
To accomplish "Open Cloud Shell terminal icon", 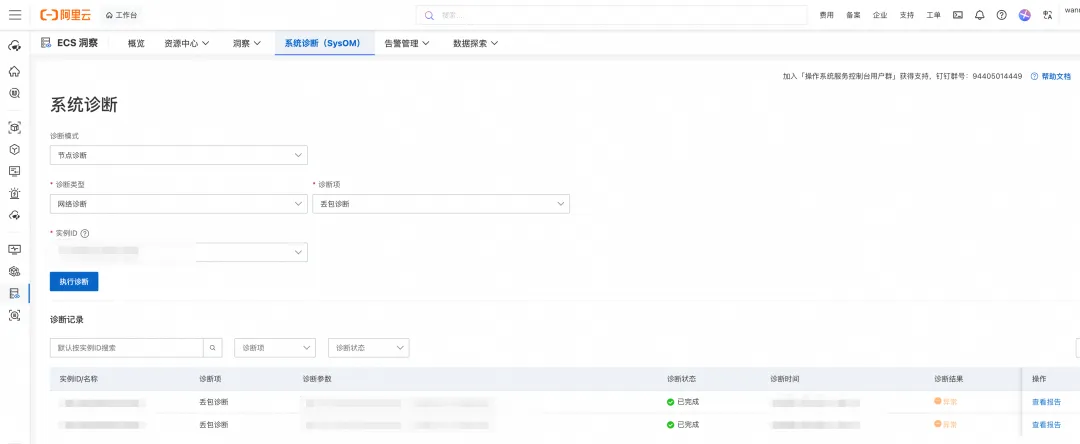I will [x=957, y=15].
